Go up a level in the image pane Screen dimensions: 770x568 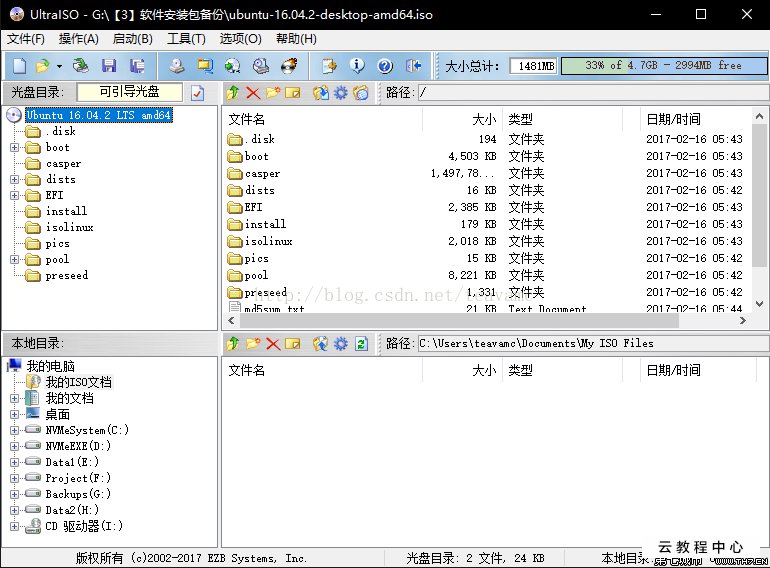pos(233,92)
